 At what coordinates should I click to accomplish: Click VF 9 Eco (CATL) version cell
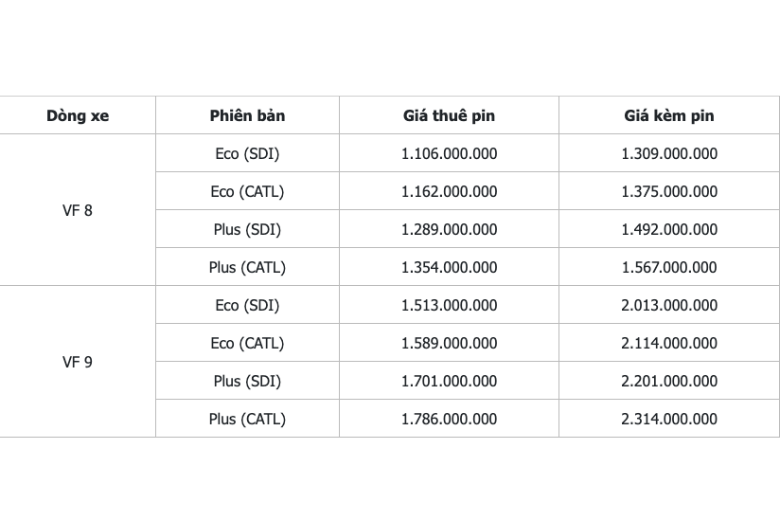click(x=247, y=343)
